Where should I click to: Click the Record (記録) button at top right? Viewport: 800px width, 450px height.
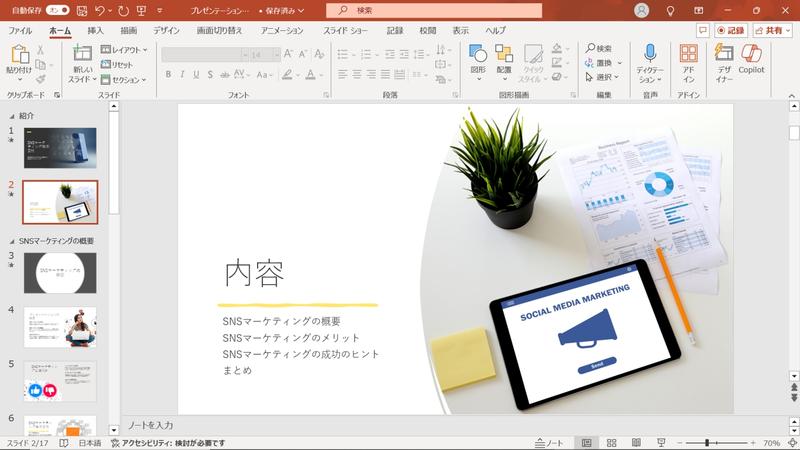click(x=731, y=31)
